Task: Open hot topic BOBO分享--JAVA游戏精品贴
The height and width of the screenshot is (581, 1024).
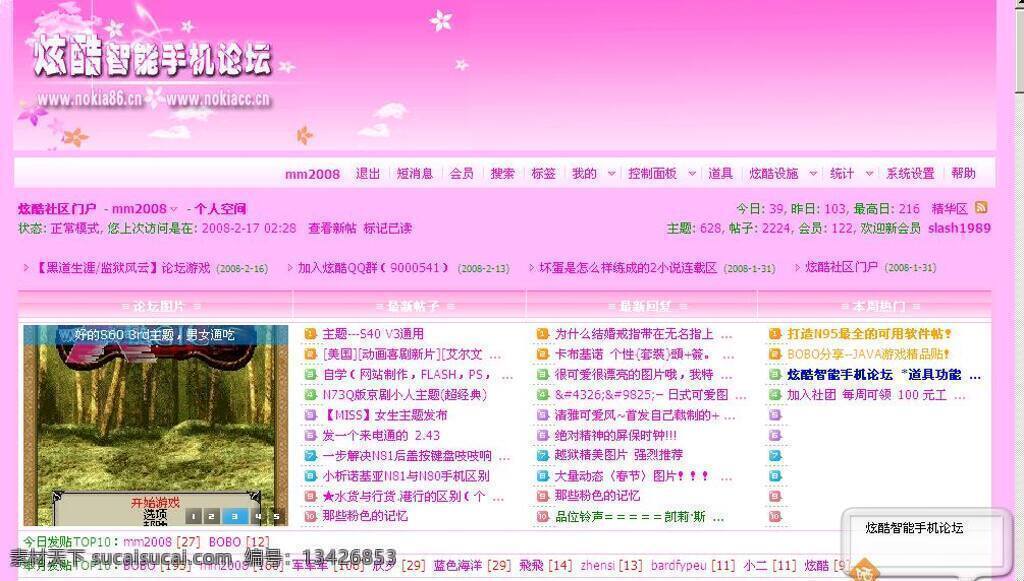Action: pos(869,354)
